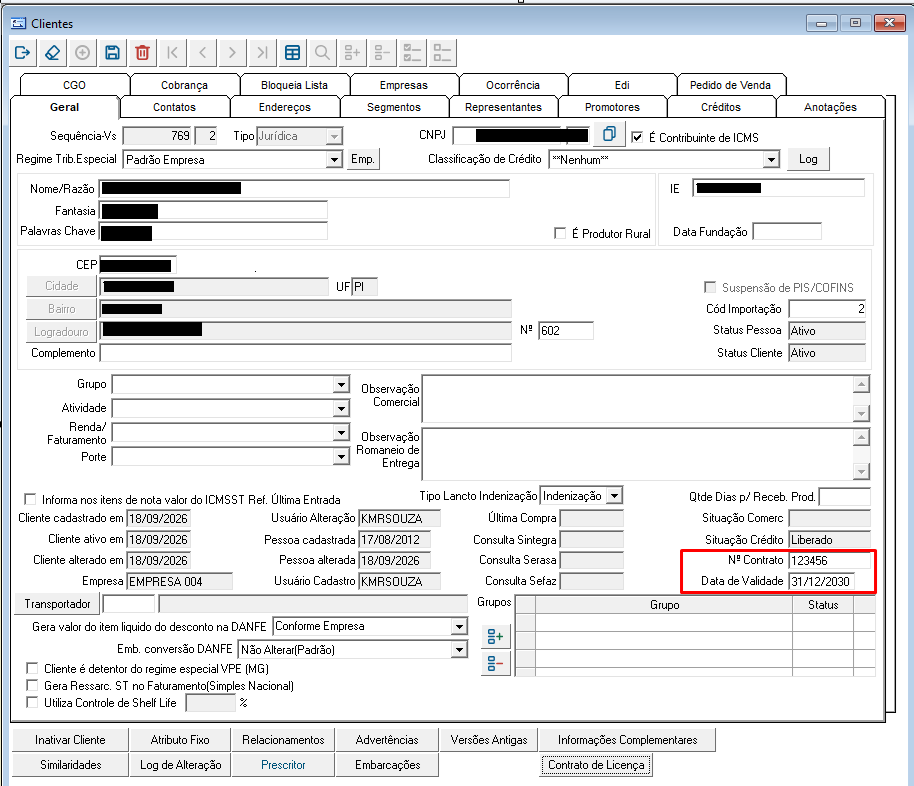Image resolution: width=914 pixels, height=786 pixels.
Task: Click the save (floppy disk) toolbar icon
Action: 113,53
